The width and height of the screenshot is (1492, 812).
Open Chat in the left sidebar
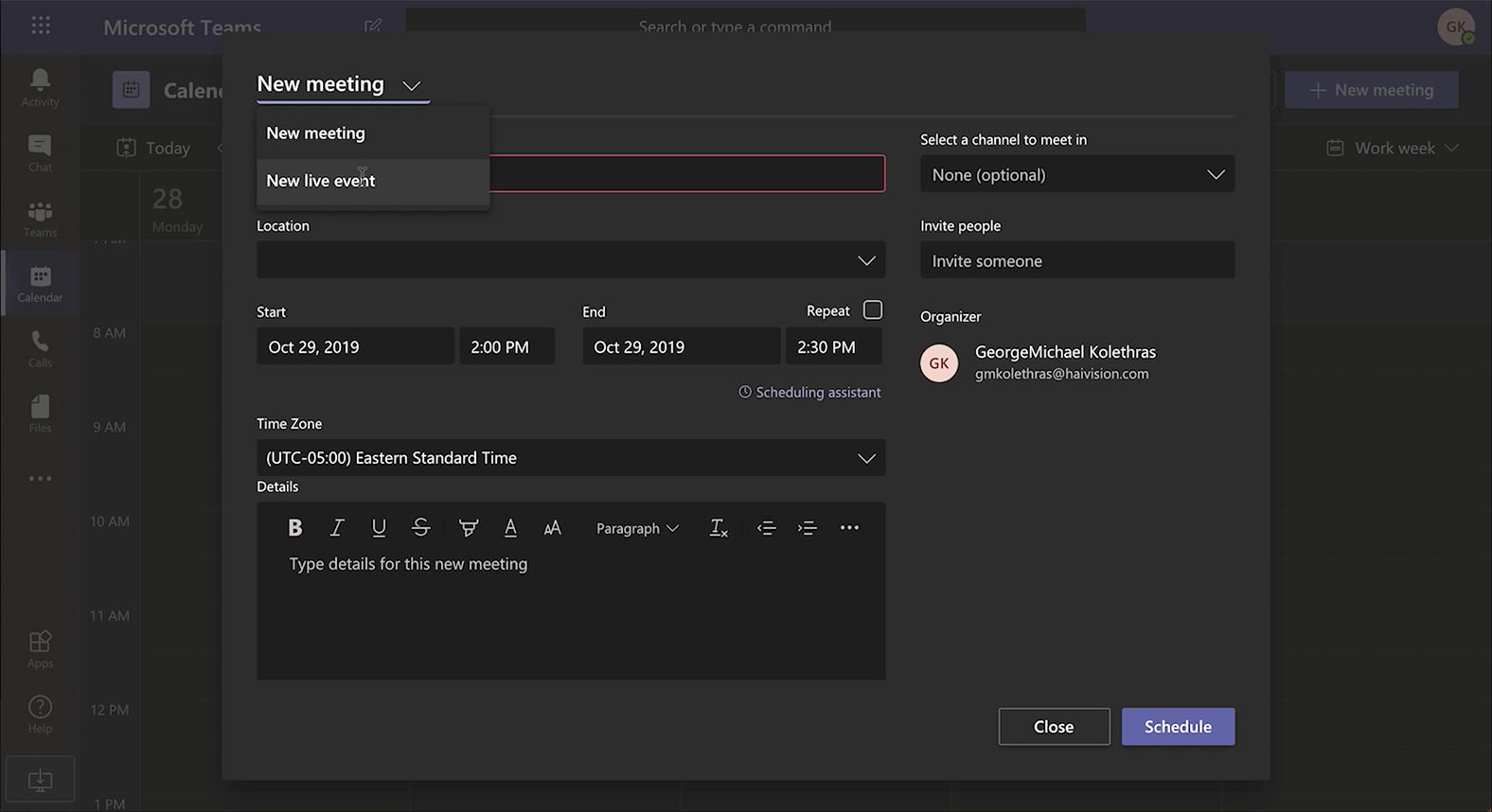tap(40, 153)
